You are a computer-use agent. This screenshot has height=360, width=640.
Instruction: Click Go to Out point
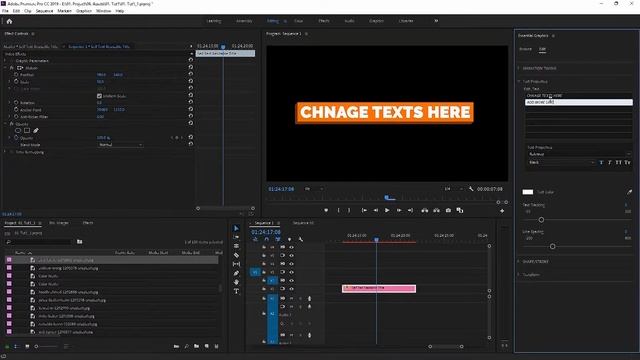tap(410, 210)
